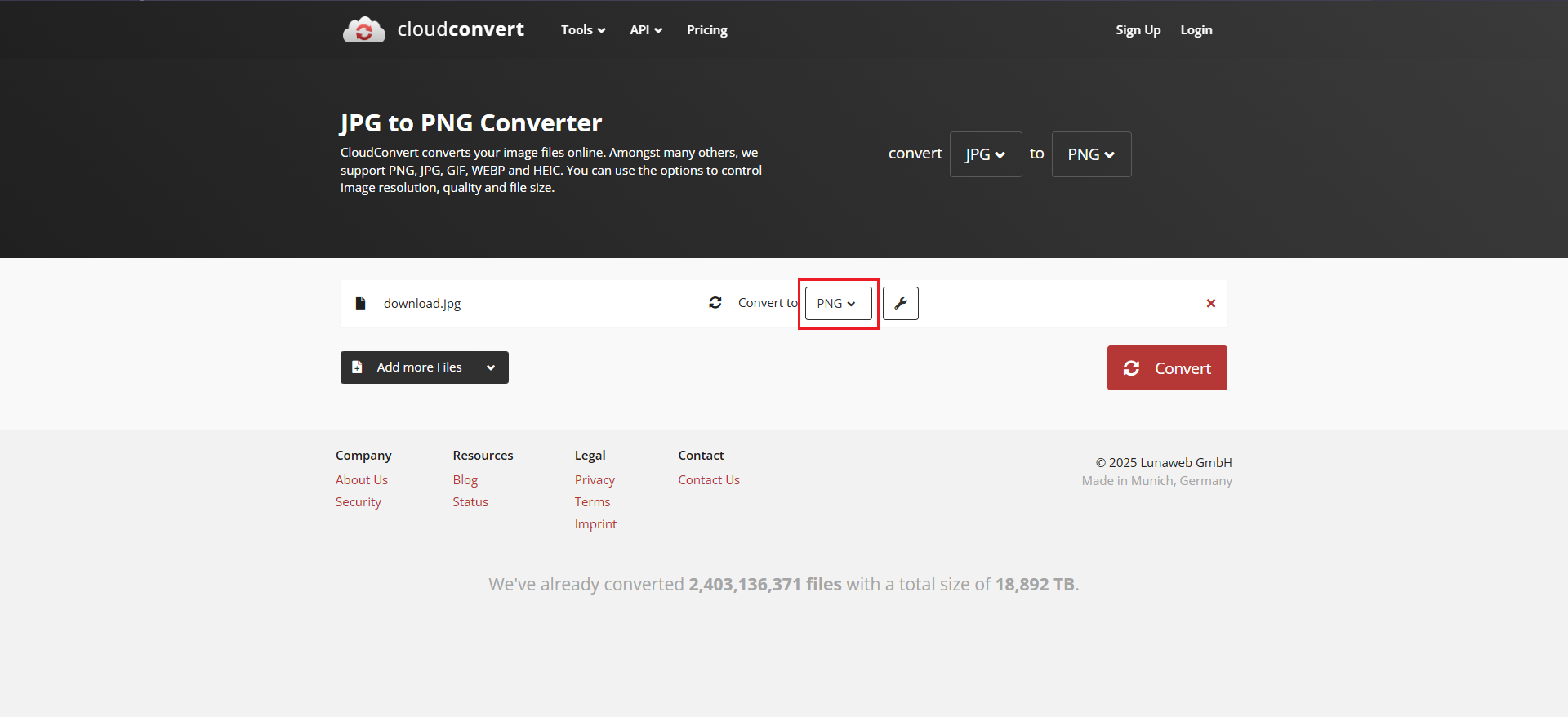Open the About Us link
The image size is (1568, 717).
[362, 480]
